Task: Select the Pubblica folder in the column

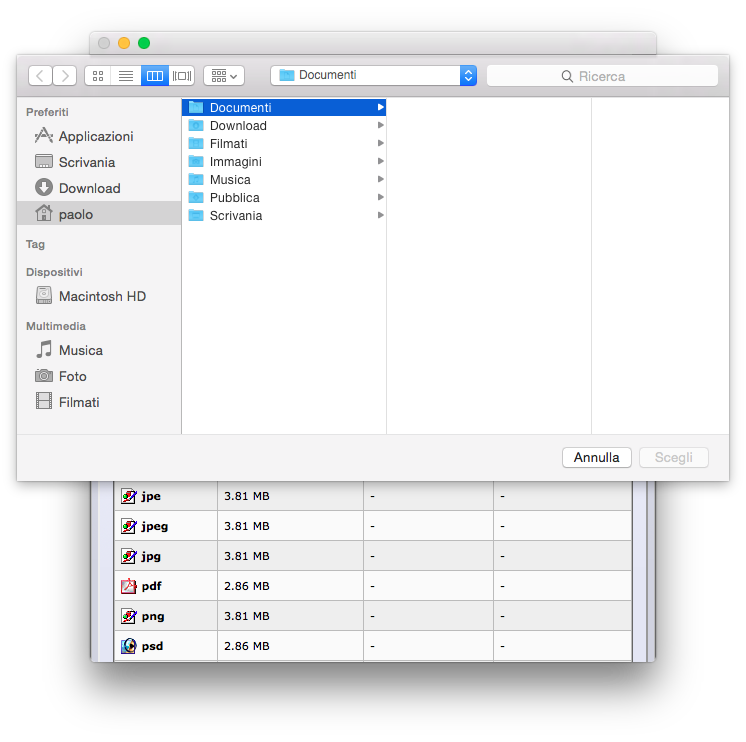Action: (x=284, y=197)
